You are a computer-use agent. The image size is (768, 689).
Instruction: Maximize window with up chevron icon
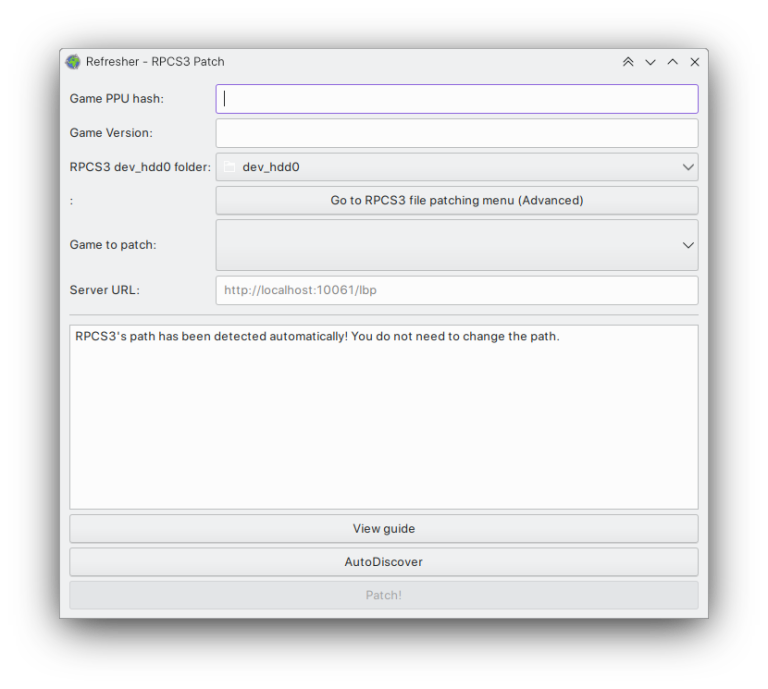coord(672,62)
